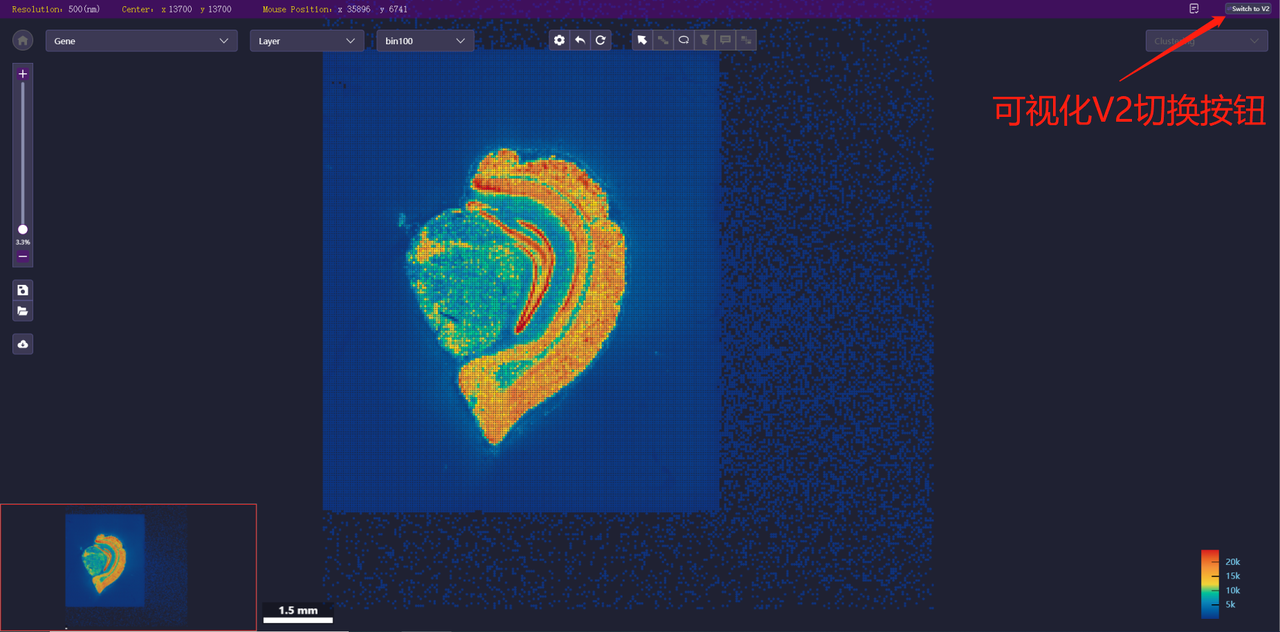Screen dimensions: 1280x632
Task: Click the open folder icon
Action: pos(23,311)
